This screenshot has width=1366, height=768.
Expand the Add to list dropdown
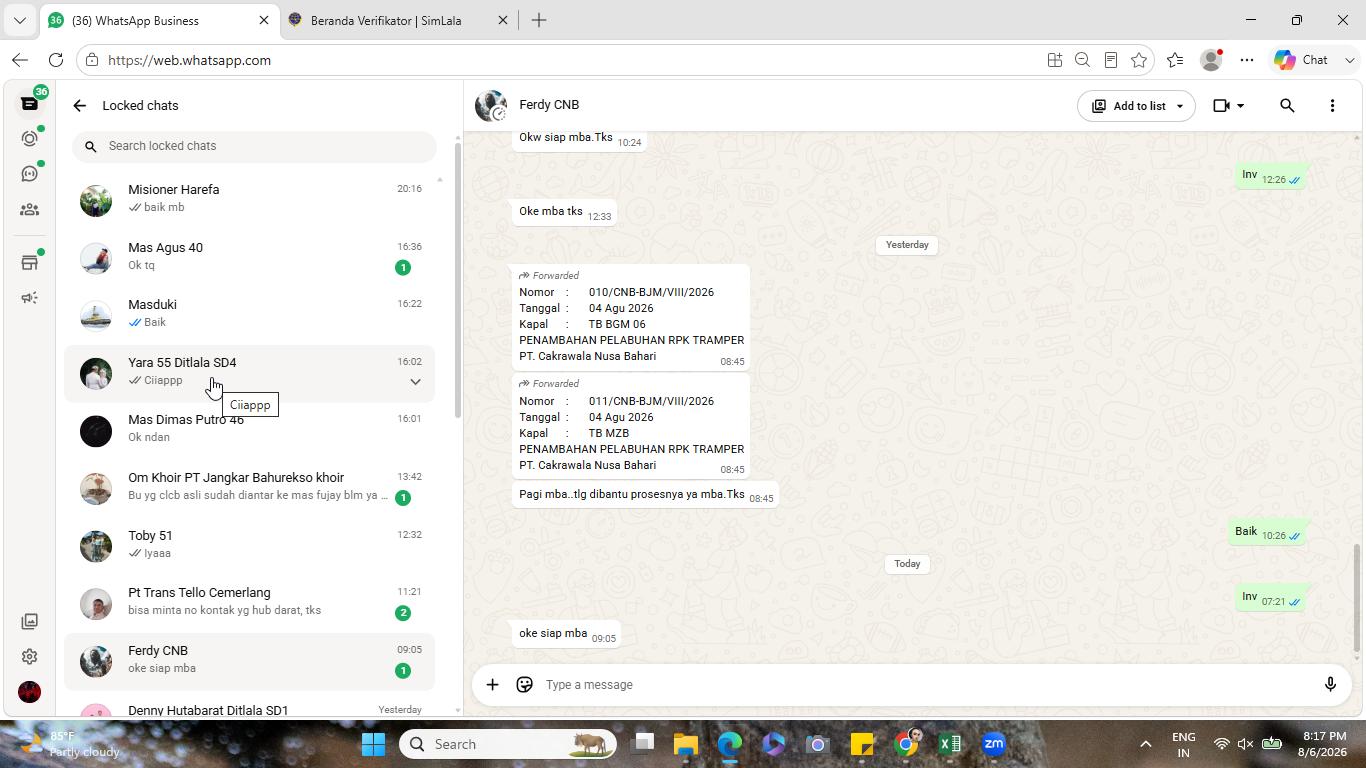click(1179, 106)
